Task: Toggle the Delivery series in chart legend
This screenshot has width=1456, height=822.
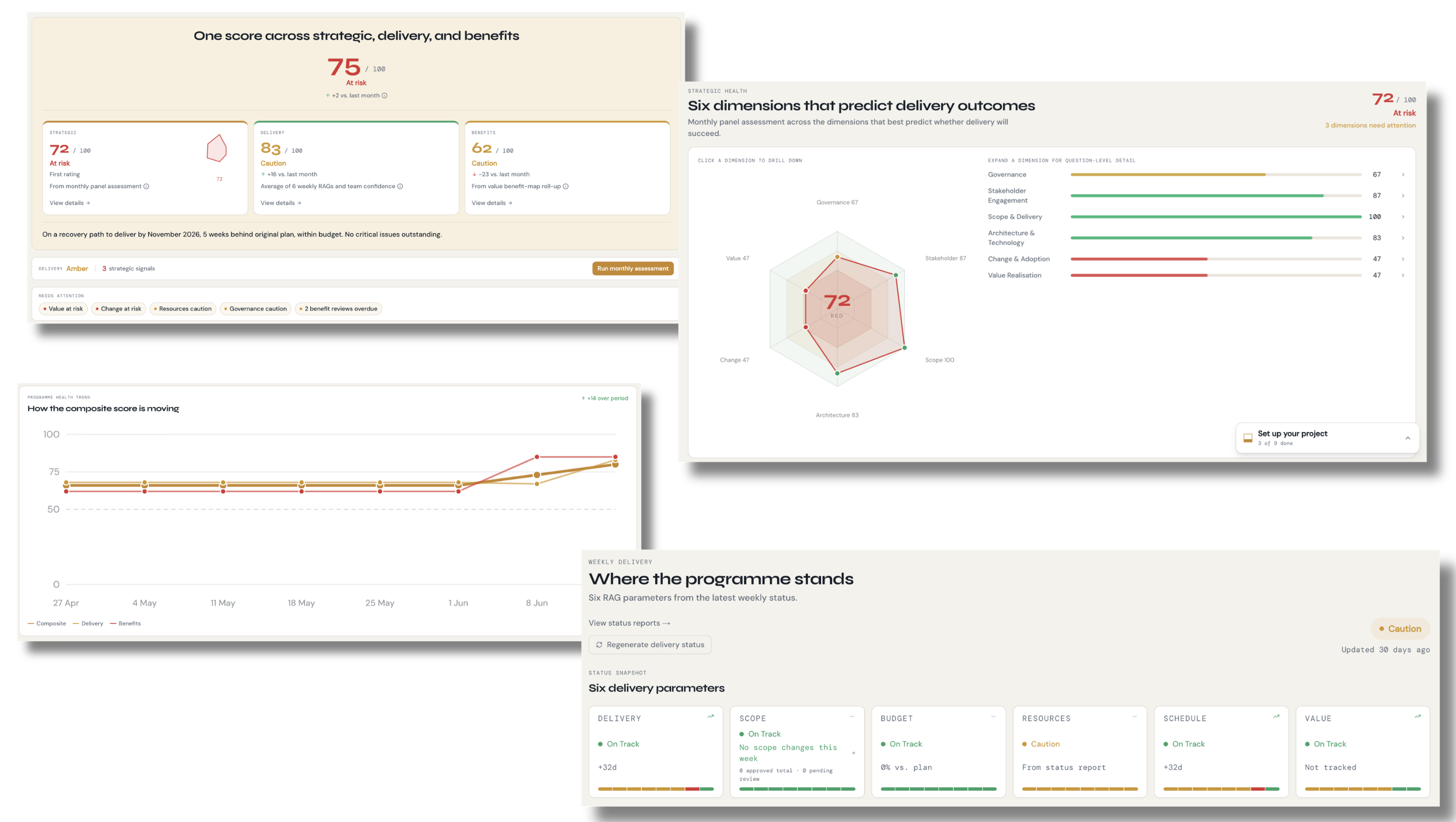Action: coord(88,624)
